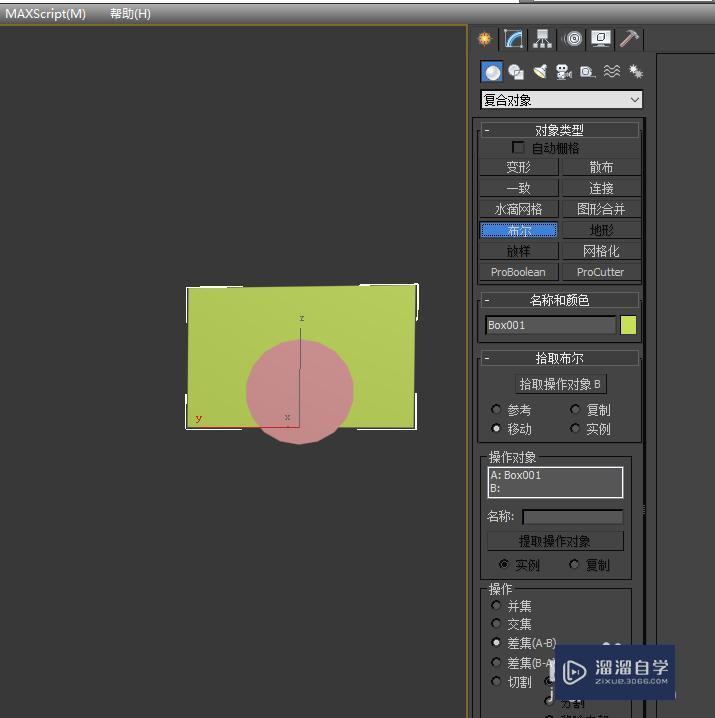This screenshot has width=715, height=718.
Task: Select the empty B: operand row
Action: [555, 488]
